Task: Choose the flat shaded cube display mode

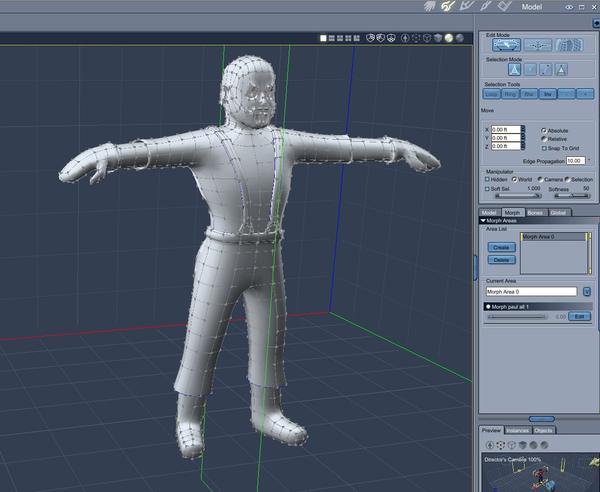Action: click(438, 38)
